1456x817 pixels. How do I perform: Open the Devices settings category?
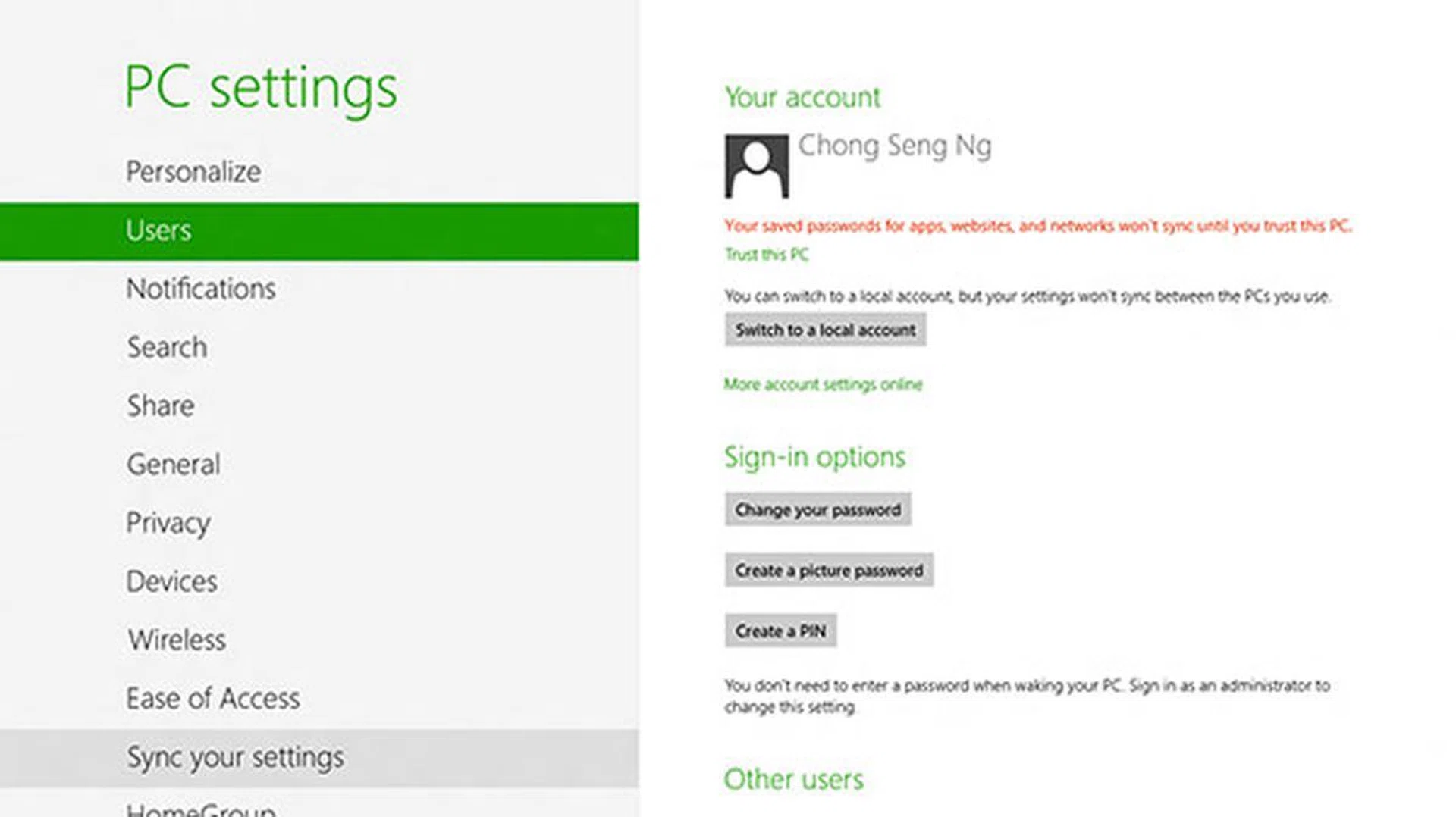click(172, 581)
